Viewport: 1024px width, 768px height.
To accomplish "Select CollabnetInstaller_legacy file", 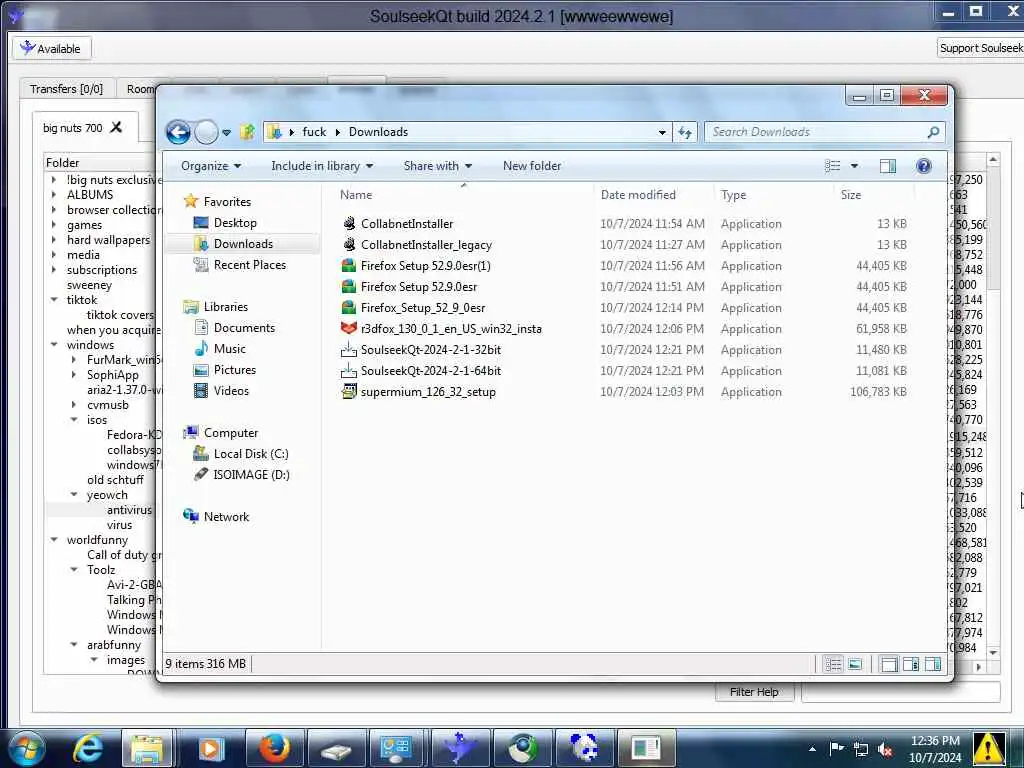I will 426,245.
